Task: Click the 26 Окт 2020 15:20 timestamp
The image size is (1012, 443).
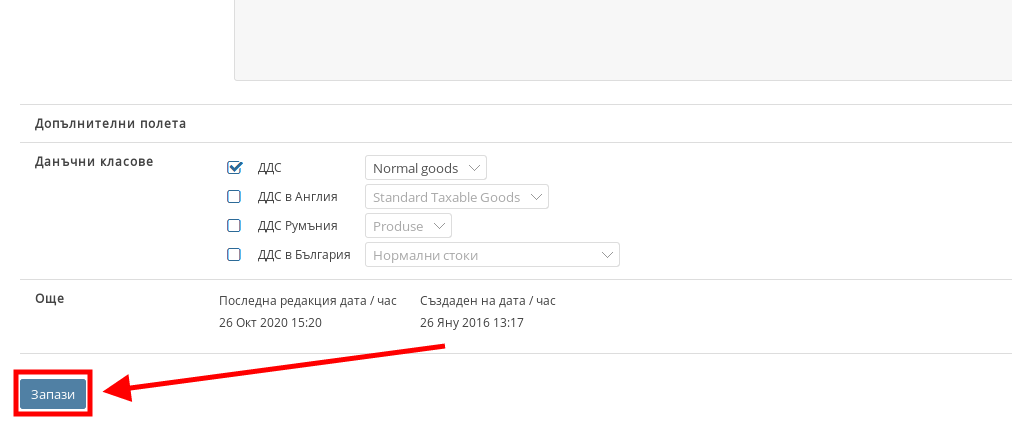Action: (x=270, y=323)
